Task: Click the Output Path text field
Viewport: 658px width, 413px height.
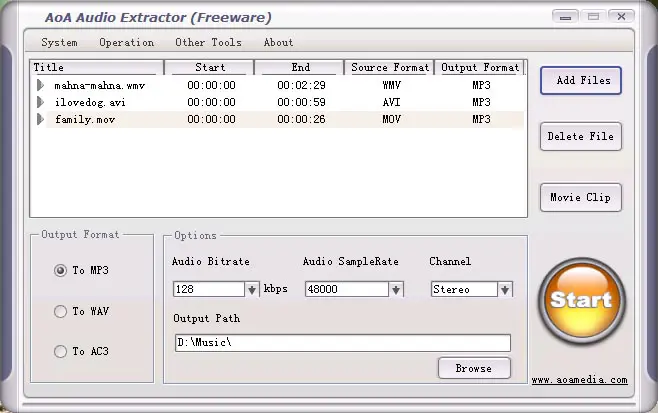Action: click(x=341, y=343)
